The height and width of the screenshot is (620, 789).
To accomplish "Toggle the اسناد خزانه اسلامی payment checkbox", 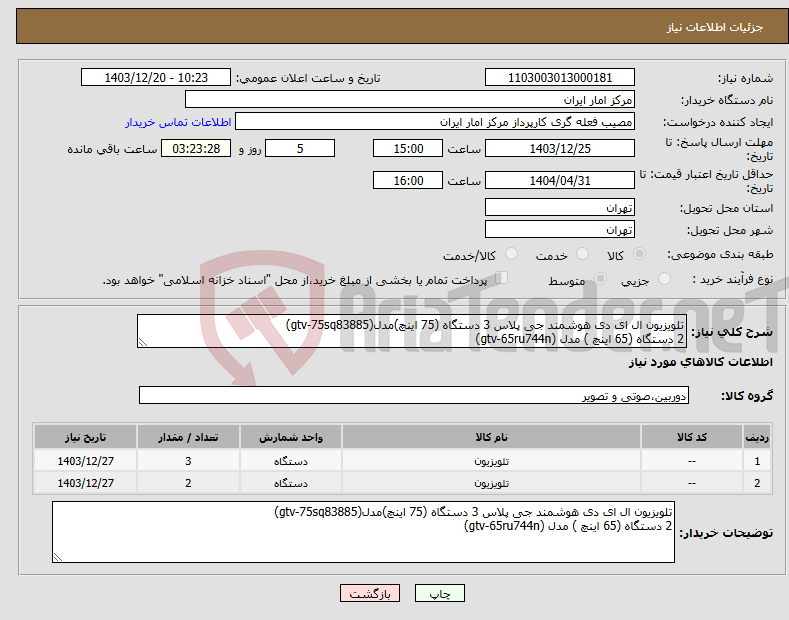I will (x=502, y=278).
